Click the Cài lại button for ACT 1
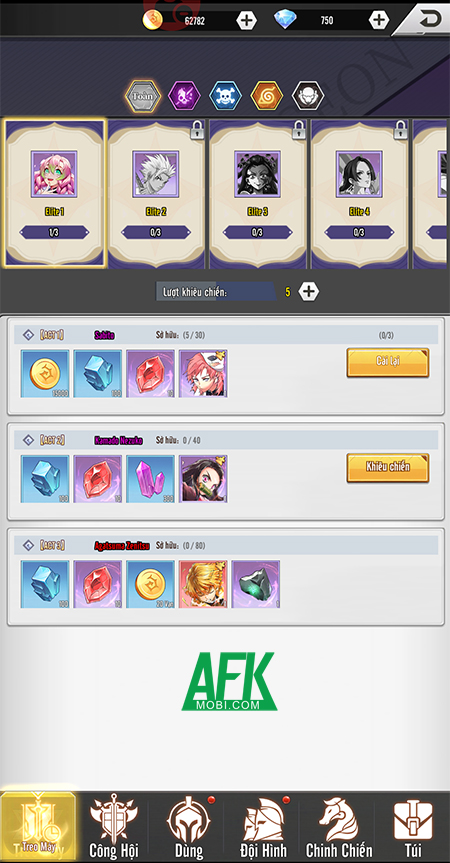Image resolution: width=450 pixels, height=863 pixels. pos(388,363)
